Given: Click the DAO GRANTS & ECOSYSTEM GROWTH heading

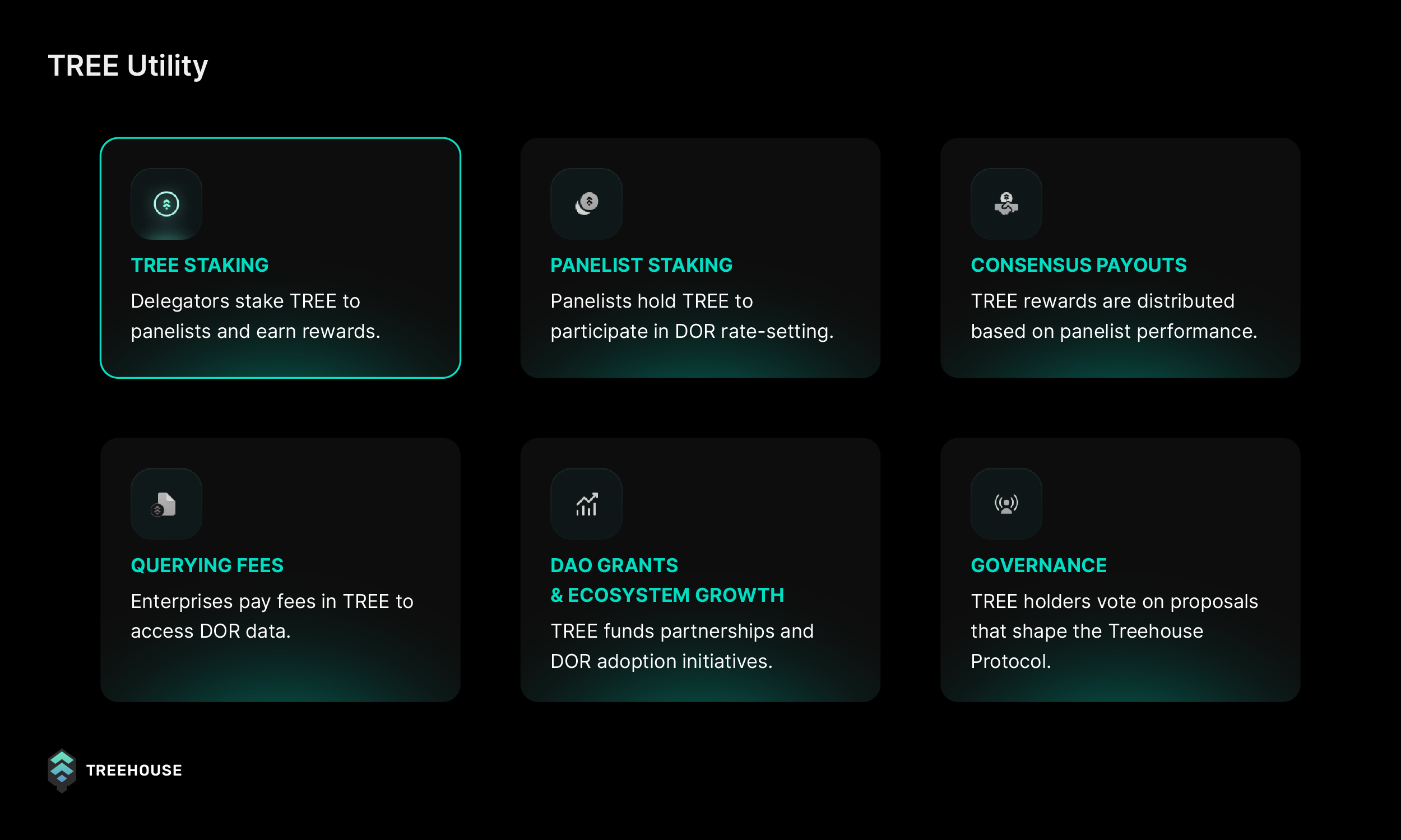Looking at the screenshot, I should click(x=667, y=580).
